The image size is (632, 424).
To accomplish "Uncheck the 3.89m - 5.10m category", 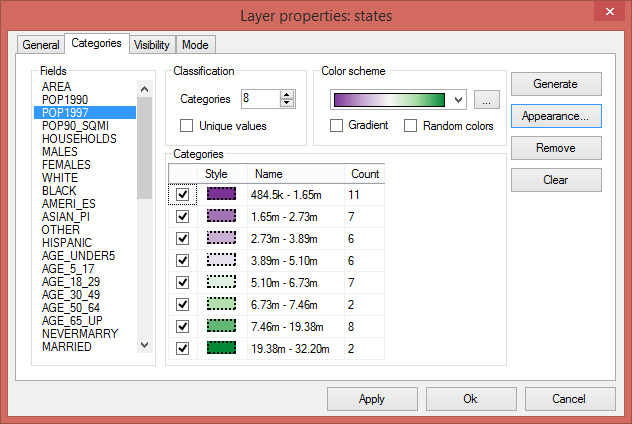I will click(x=183, y=260).
